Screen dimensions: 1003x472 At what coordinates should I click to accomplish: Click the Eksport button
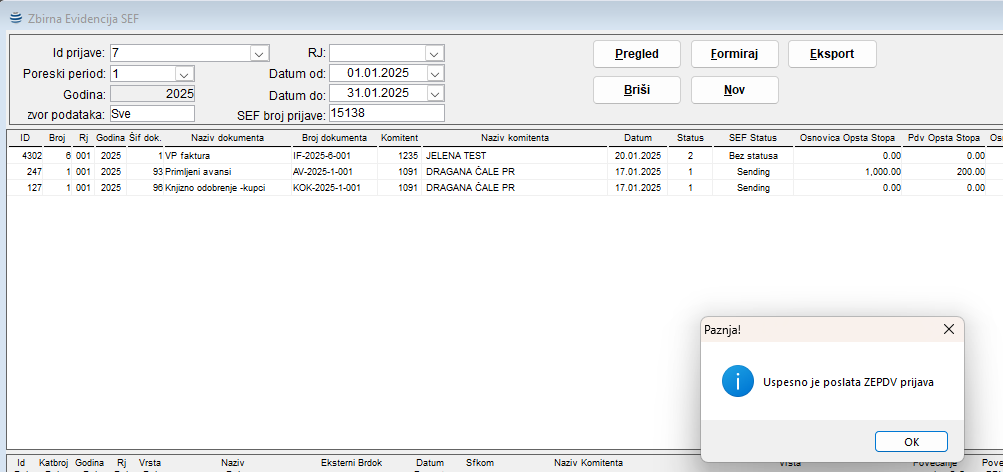(832, 54)
